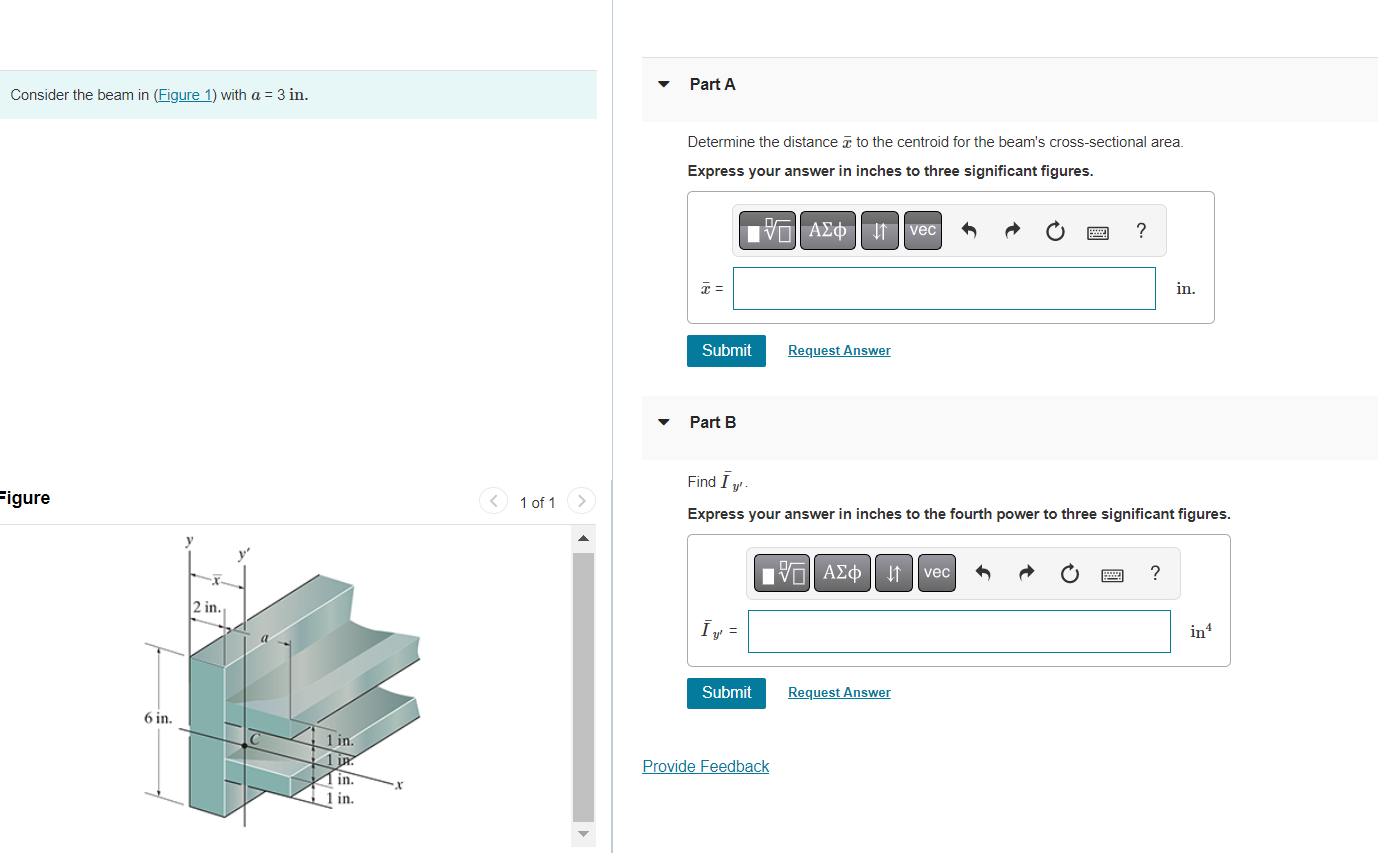Click the next figure navigation arrow
Viewport: 1378px width, 853px height.
pyautogui.click(x=581, y=501)
